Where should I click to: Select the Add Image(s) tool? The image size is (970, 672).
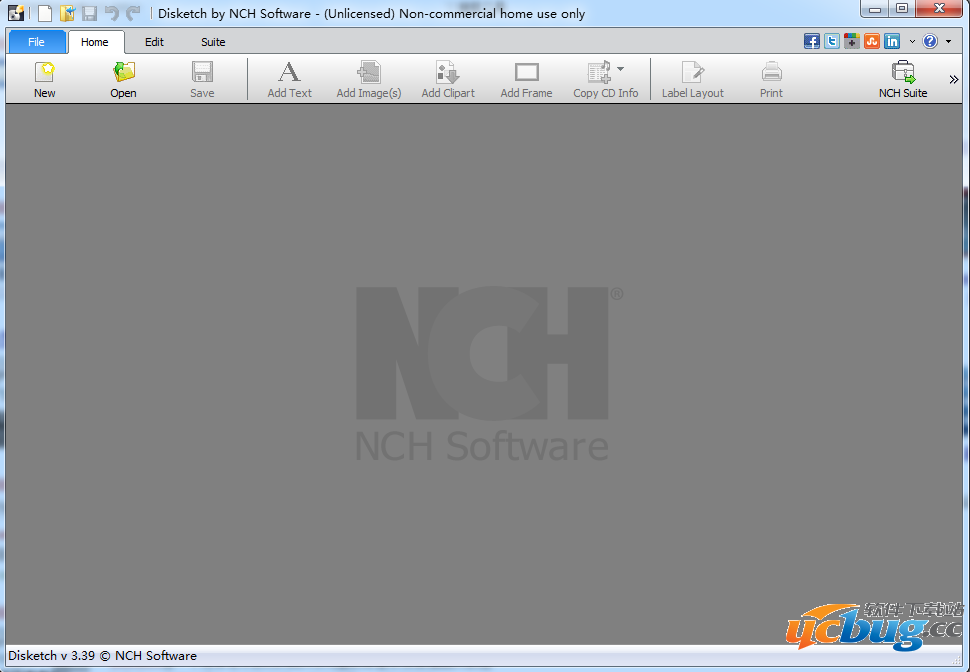point(368,79)
